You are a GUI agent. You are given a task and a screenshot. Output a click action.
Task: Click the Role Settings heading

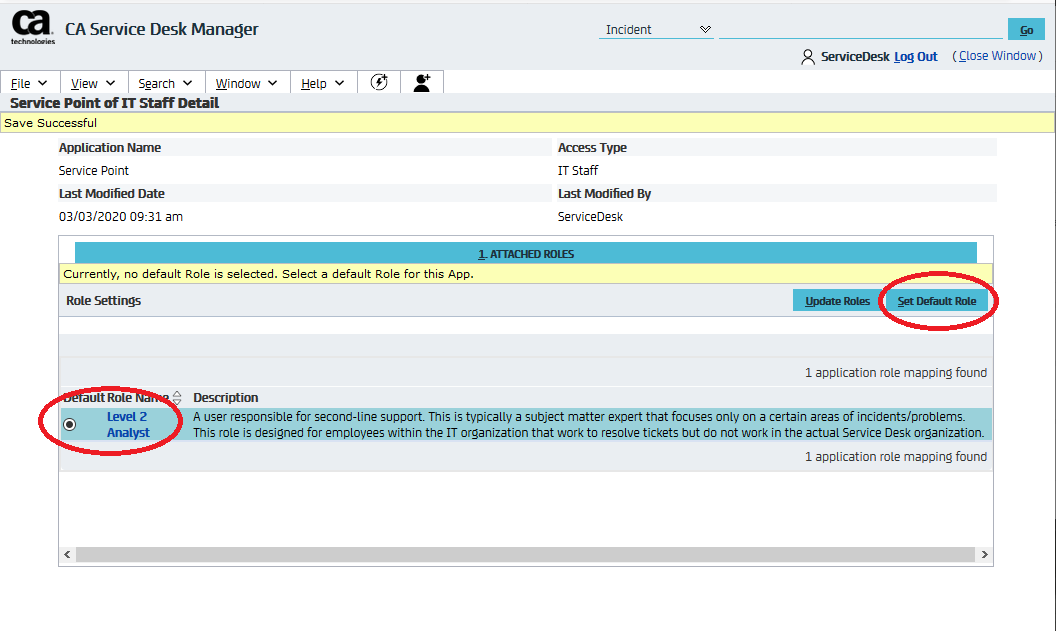104,300
